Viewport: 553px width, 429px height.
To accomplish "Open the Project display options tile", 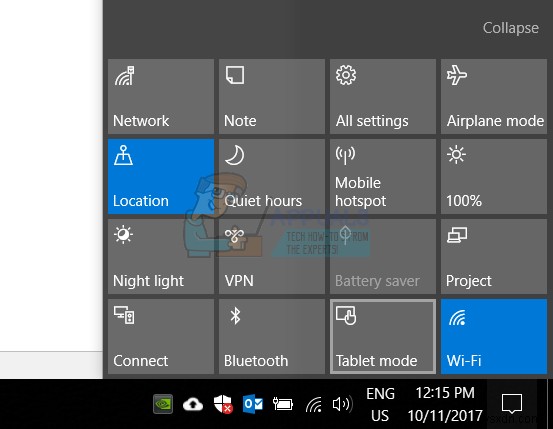I will pos(494,256).
